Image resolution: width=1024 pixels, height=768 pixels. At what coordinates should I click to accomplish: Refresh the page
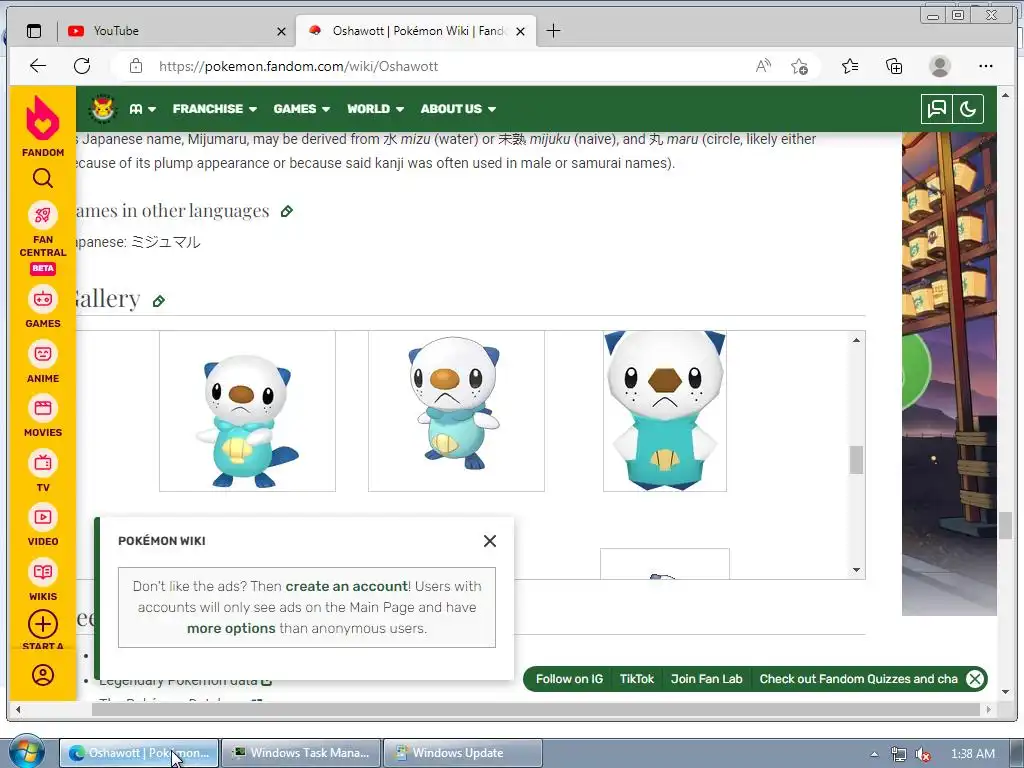point(82,66)
